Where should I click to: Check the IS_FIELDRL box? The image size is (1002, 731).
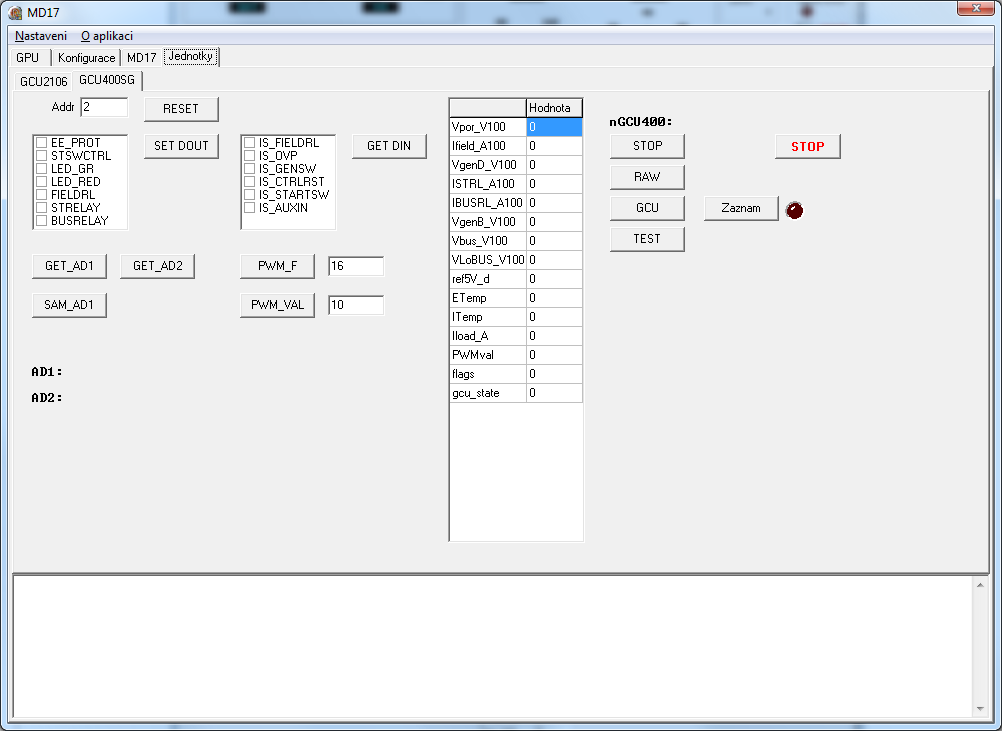250,142
